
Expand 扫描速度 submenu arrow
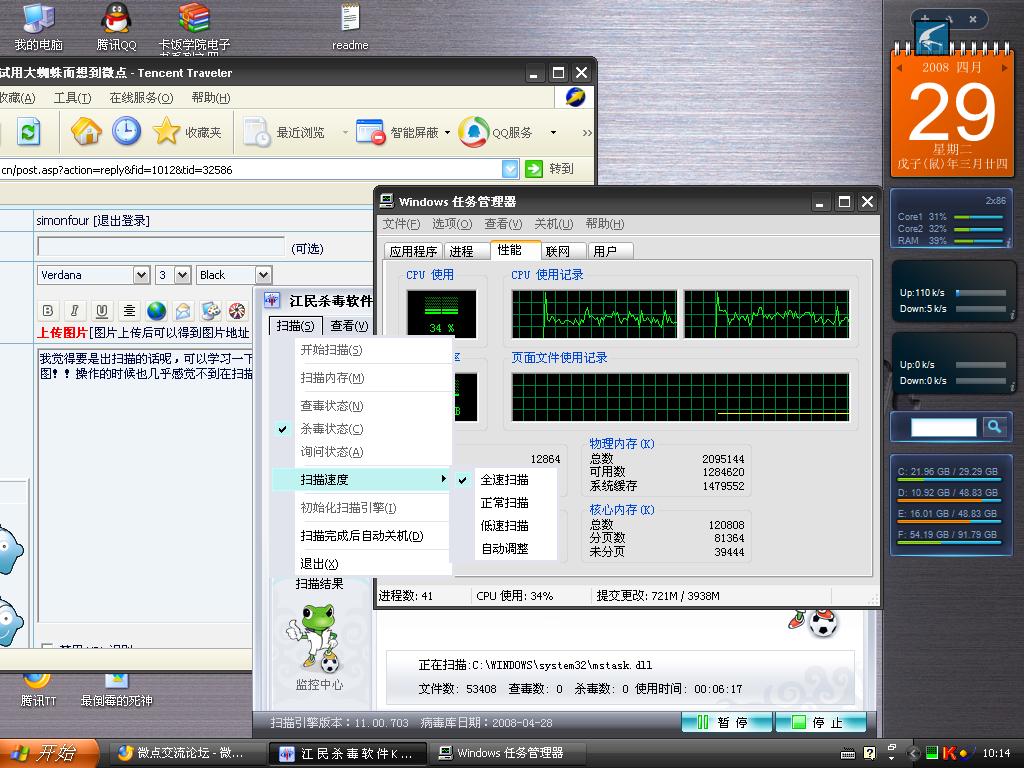coord(443,479)
